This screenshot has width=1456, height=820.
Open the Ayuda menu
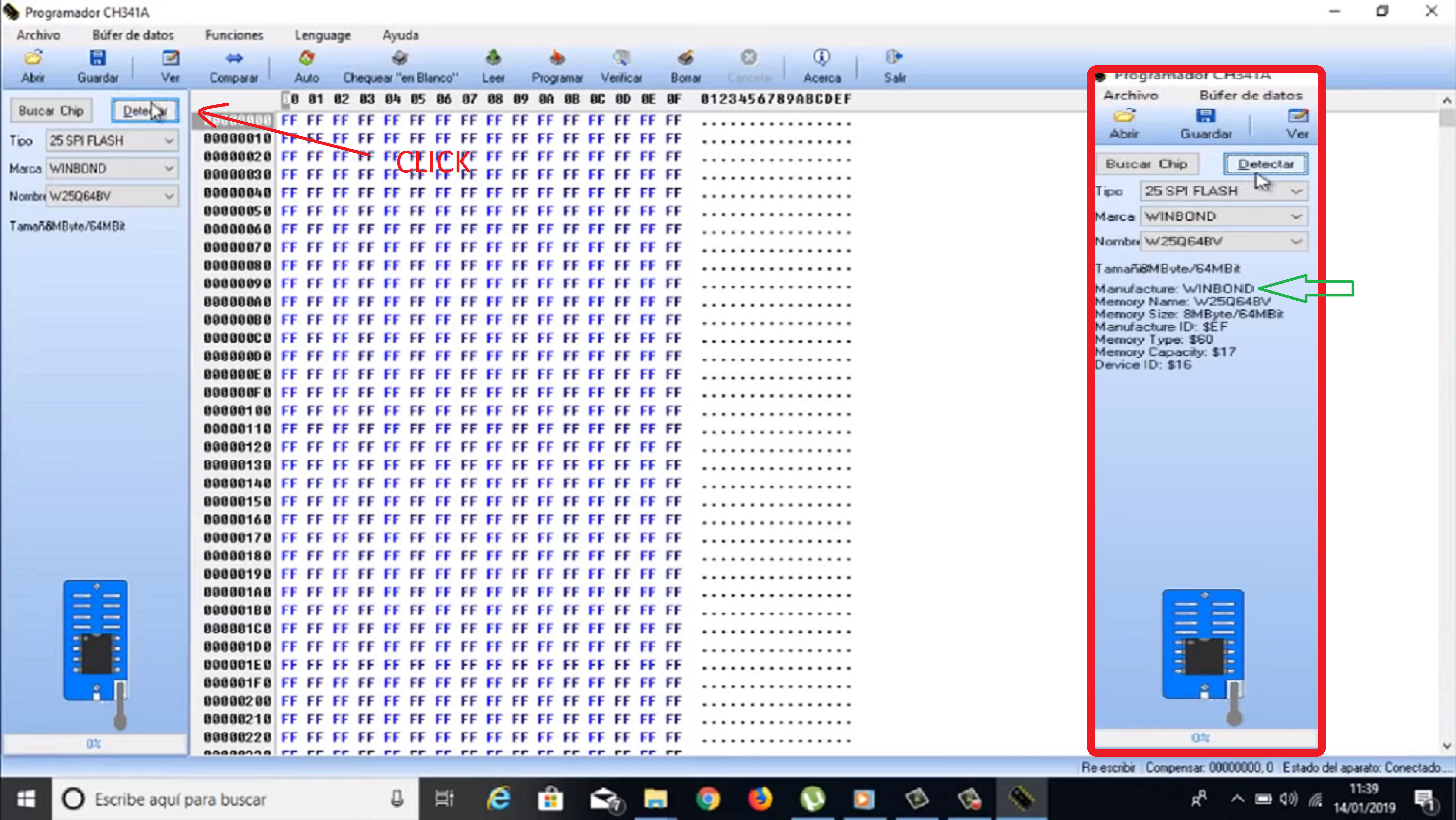pos(400,35)
